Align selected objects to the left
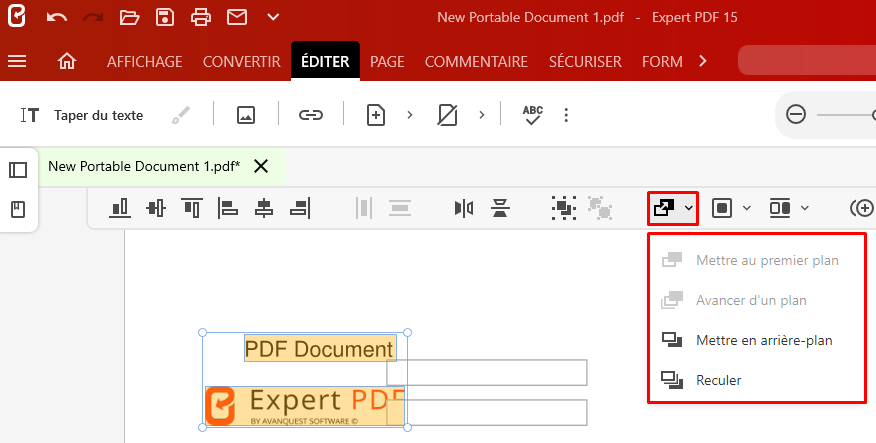The width and height of the screenshot is (876, 443). 227,208
